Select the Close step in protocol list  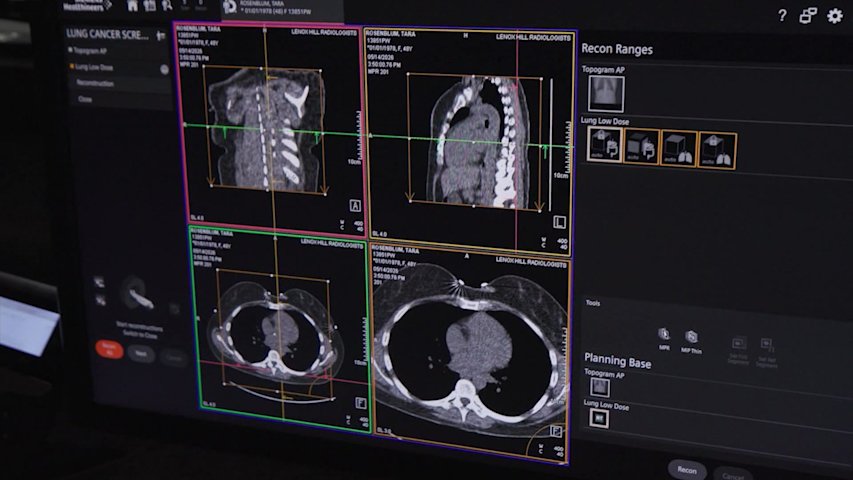pos(85,99)
